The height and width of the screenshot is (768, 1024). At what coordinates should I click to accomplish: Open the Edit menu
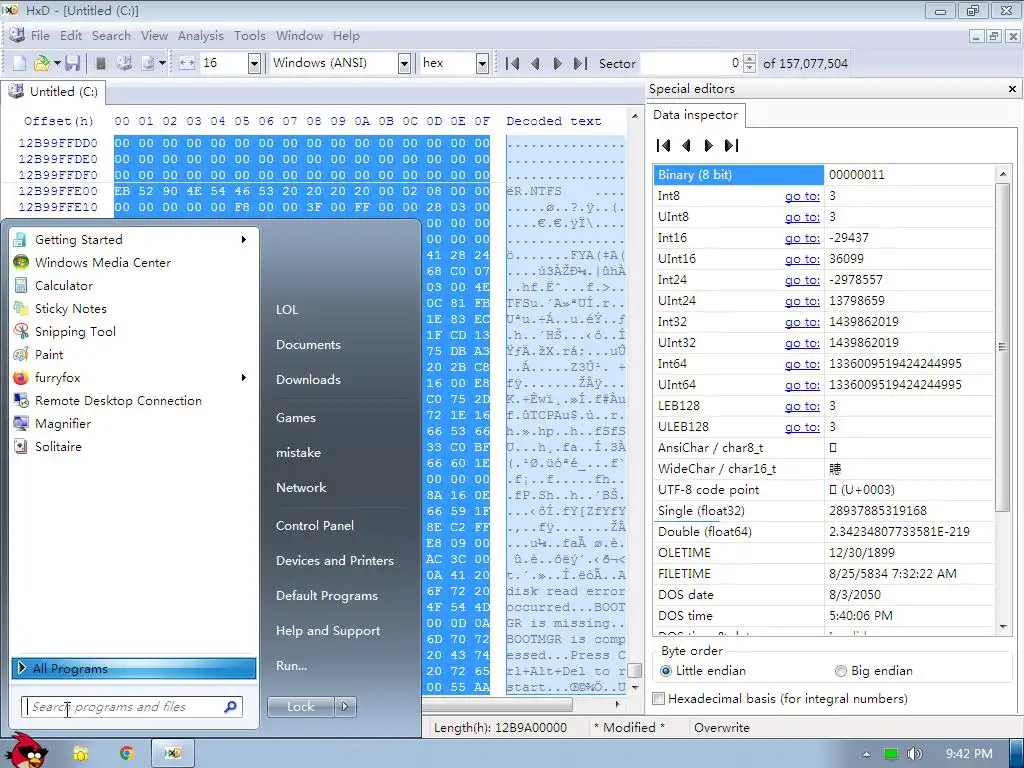pos(71,36)
